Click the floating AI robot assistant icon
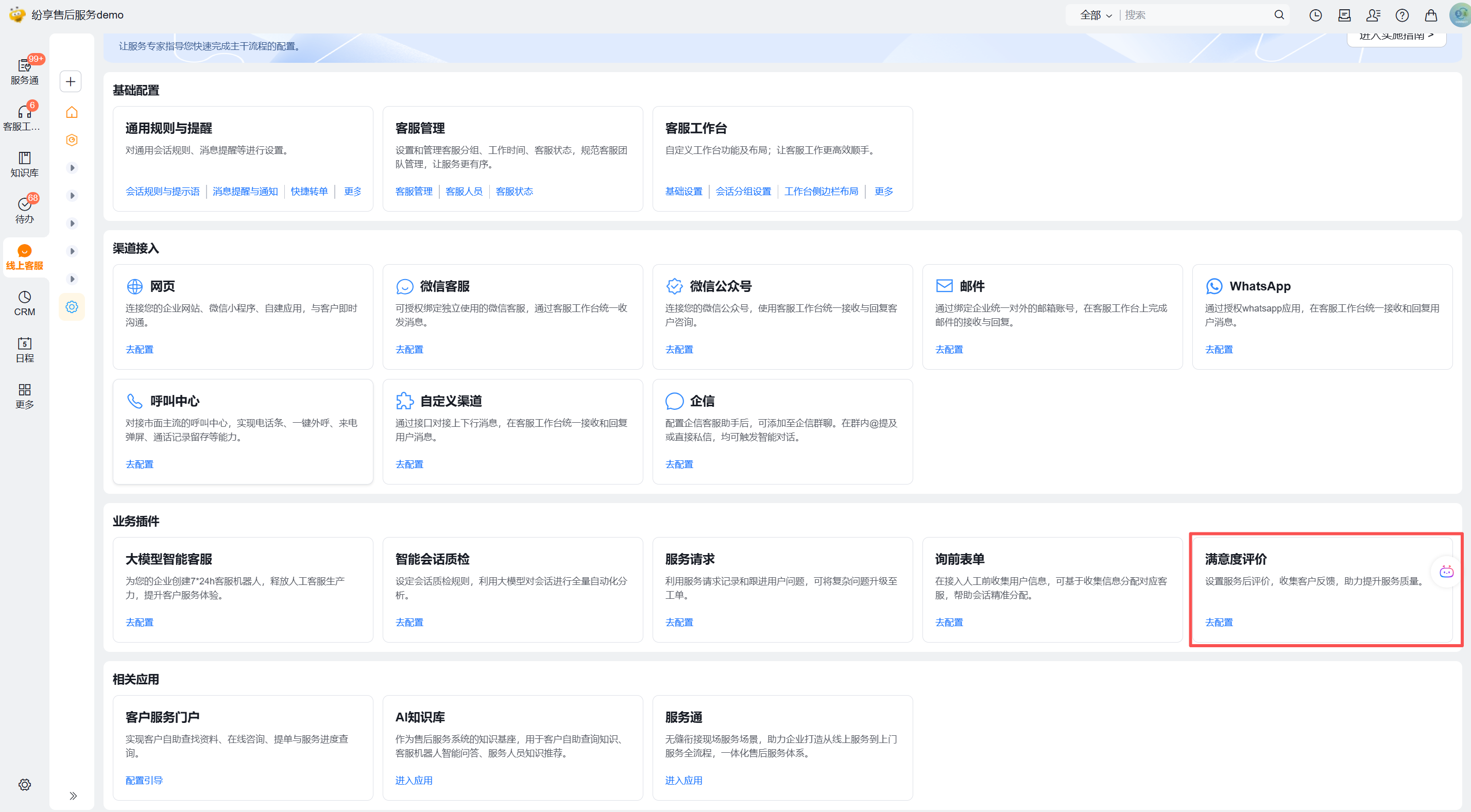 point(1446,572)
